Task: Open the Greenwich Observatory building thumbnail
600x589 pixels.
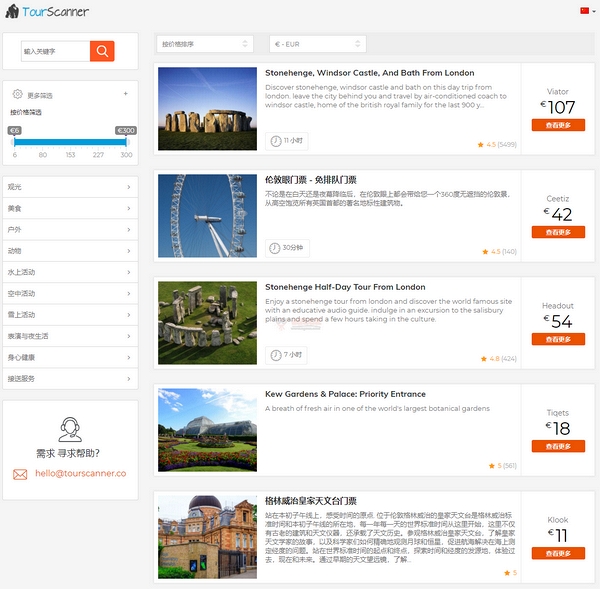Action: click(207, 537)
